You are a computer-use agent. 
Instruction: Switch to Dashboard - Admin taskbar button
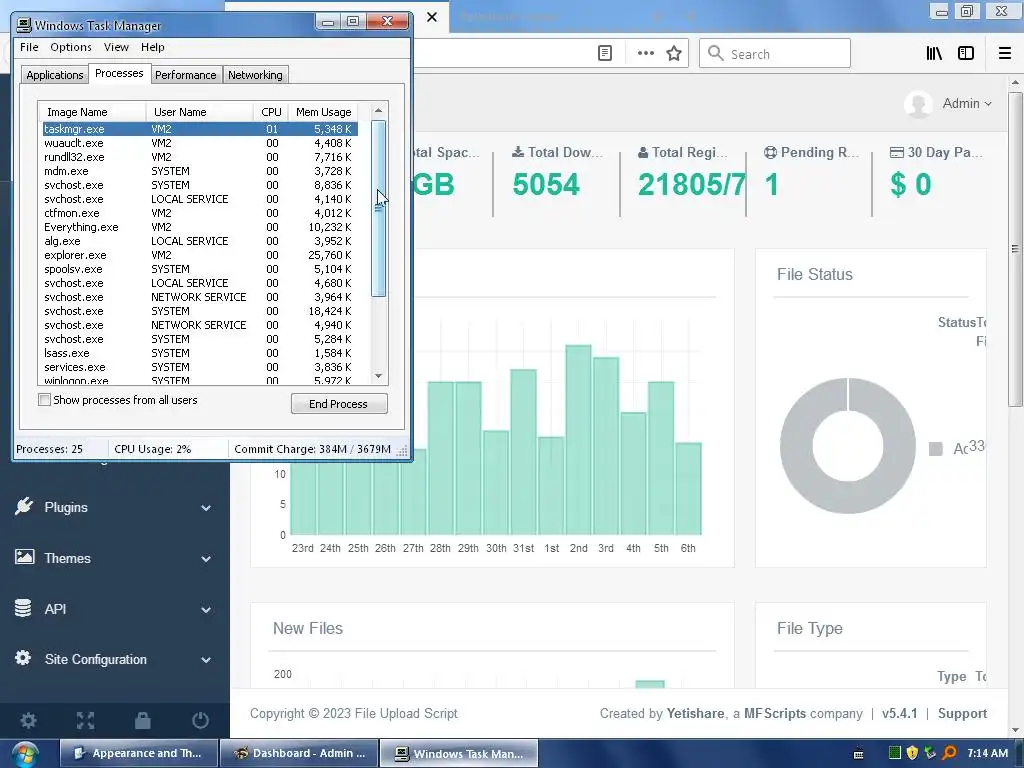(298, 753)
